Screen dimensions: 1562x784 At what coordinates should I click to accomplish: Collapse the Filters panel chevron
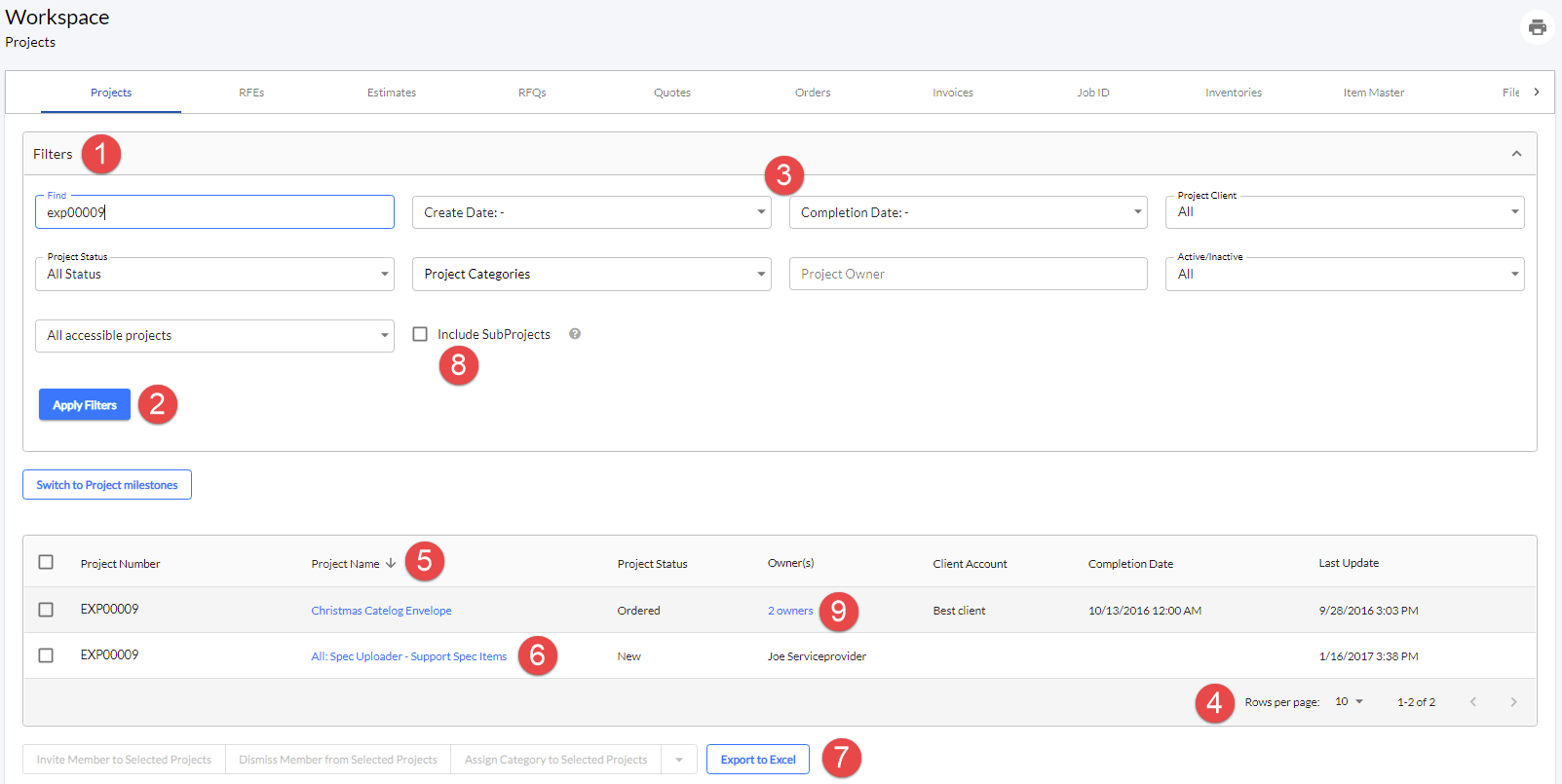[x=1516, y=154]
